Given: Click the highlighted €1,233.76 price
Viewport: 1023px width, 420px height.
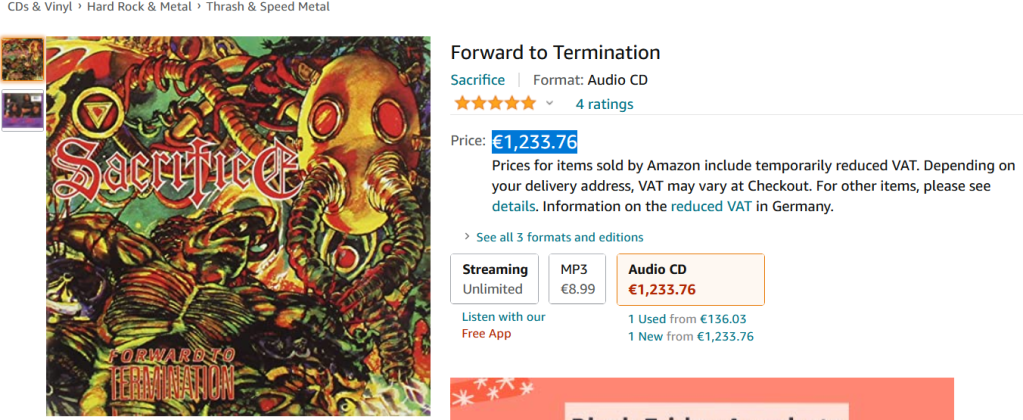Looking at the screenshot, I should 534,142.
